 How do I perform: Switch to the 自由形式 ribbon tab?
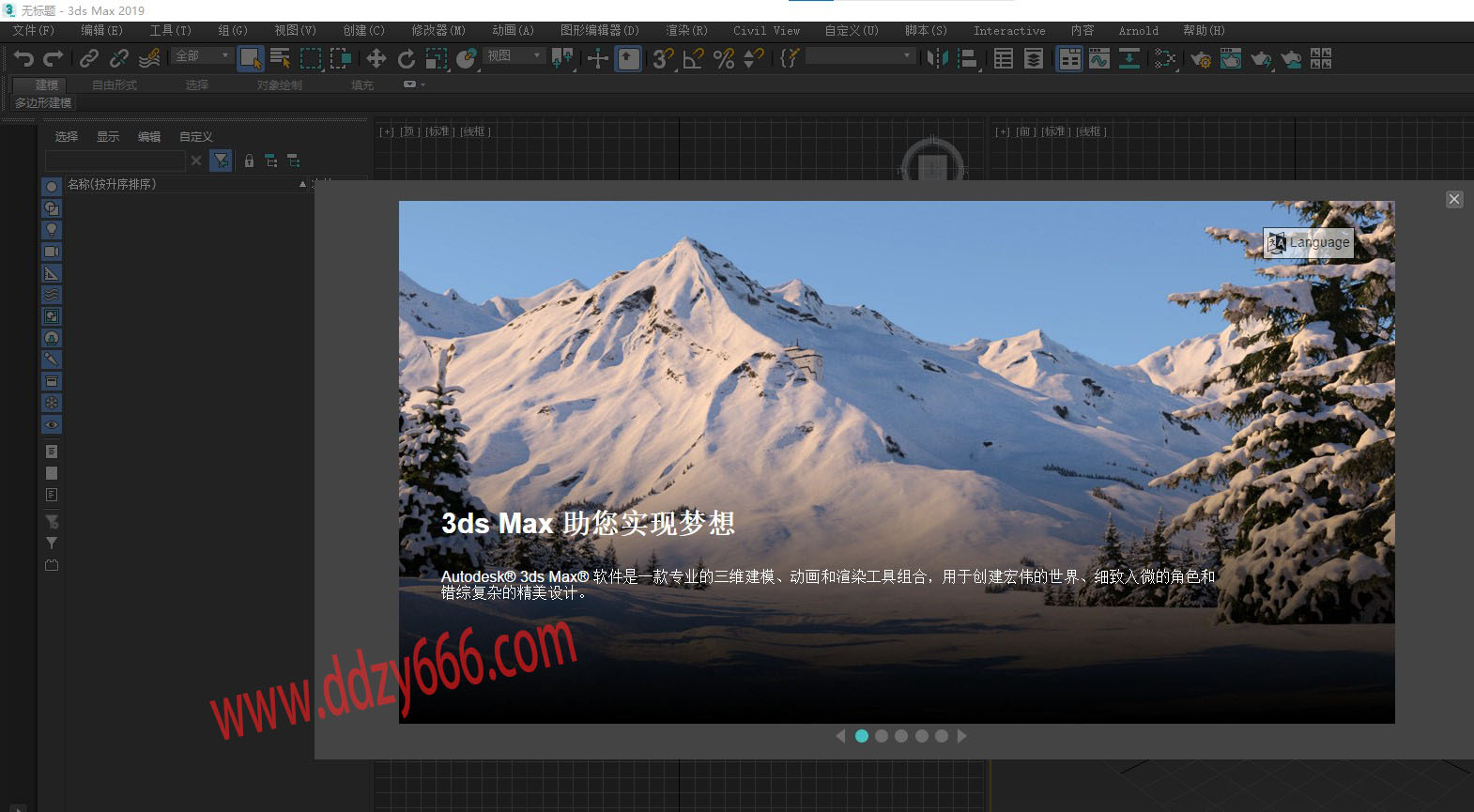[115, 84]
